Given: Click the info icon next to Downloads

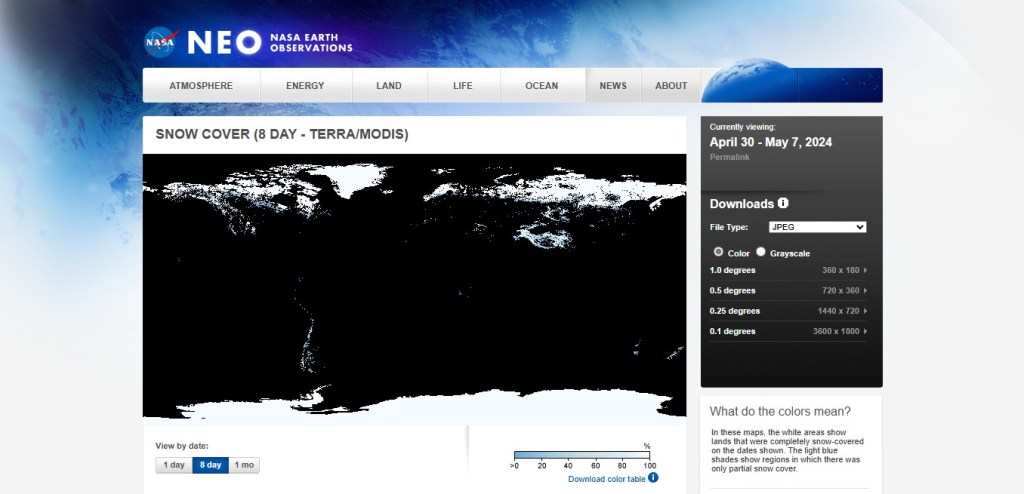Looking at the screenshot, I should (x=783, y=204).
